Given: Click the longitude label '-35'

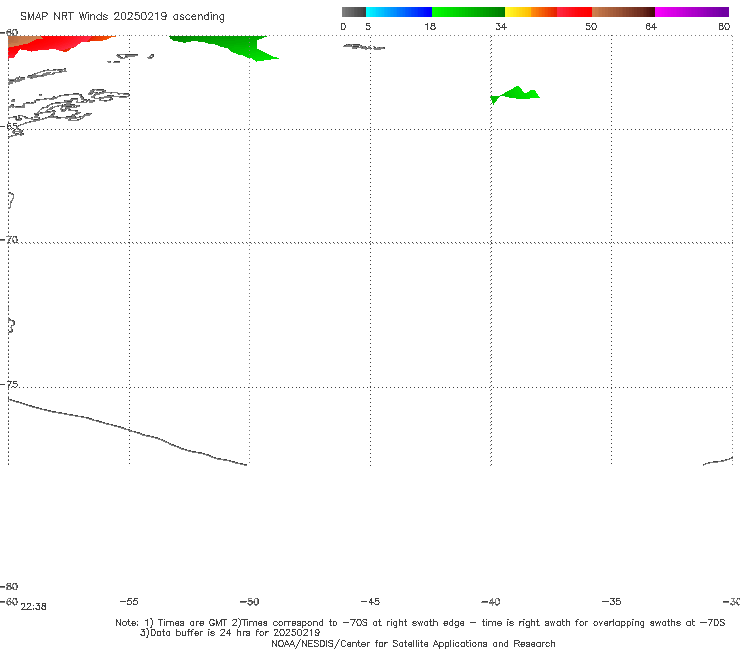Looking at the screenshot, I should (x=612, y=601).
